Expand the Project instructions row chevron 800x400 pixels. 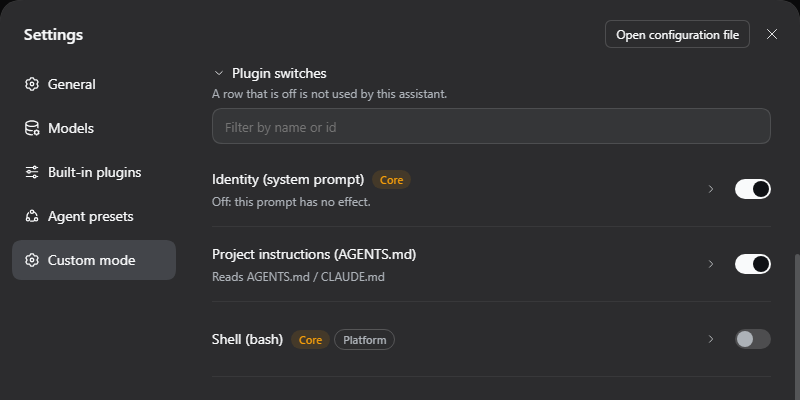[711, 264]
